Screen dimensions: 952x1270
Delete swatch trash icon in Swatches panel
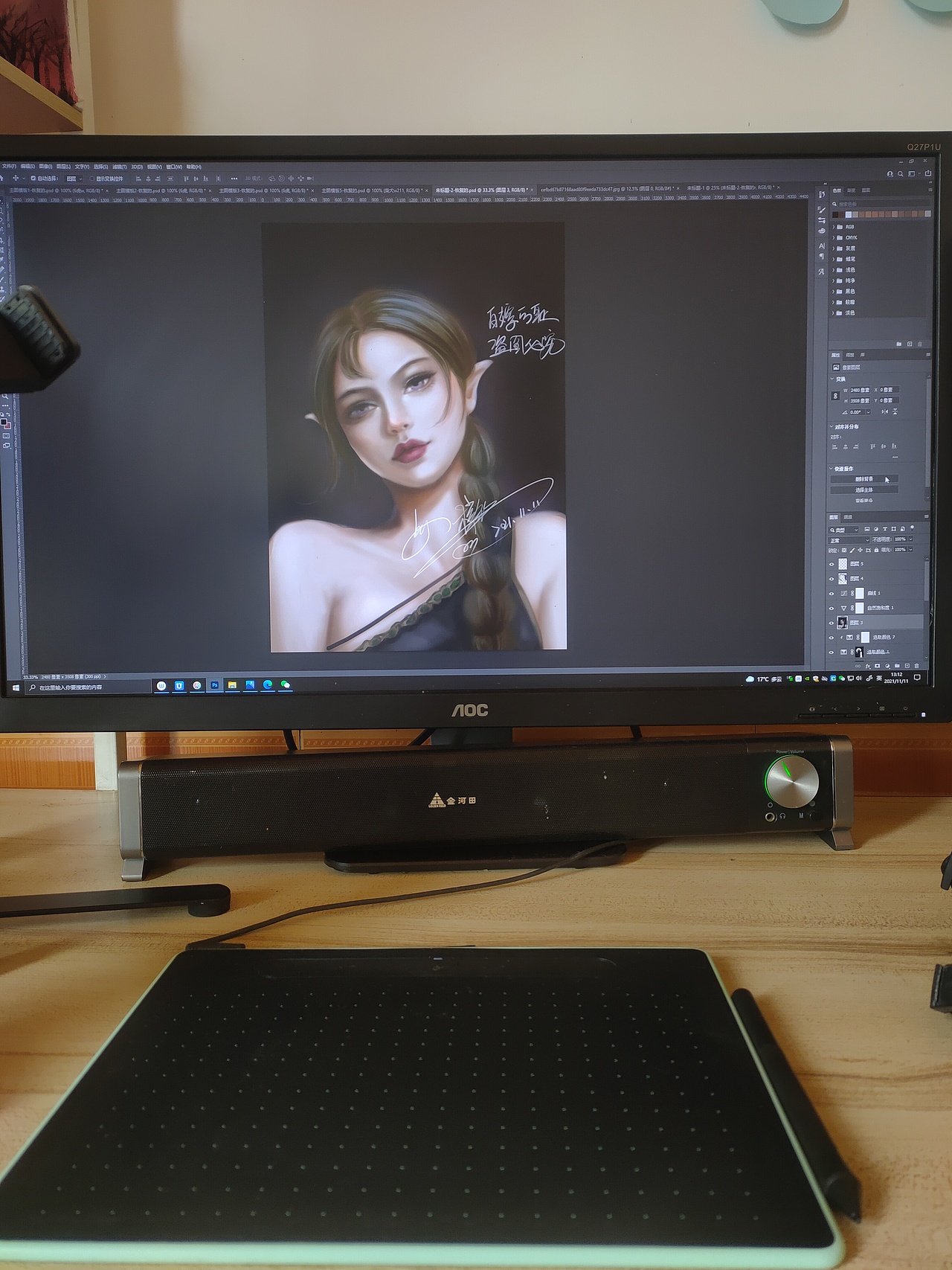click(919, 344)
